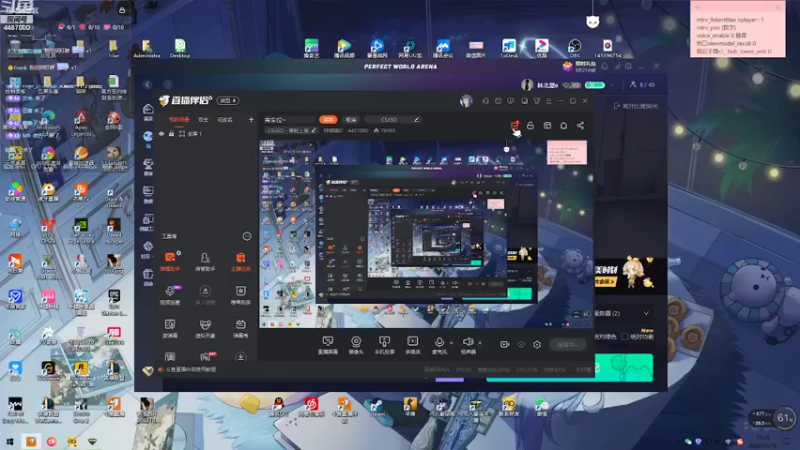Viewport: 800px width, 450px height.
Task: Toggle visibility eye of 全屏 1 source
Action: (162, 134)
